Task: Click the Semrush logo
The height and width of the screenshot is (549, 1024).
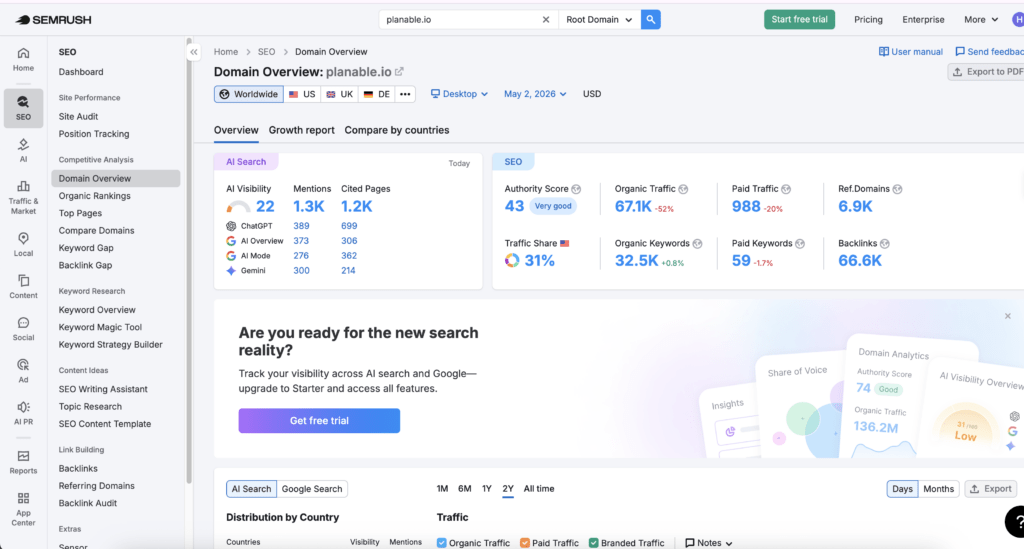Action: coord(54,20)
